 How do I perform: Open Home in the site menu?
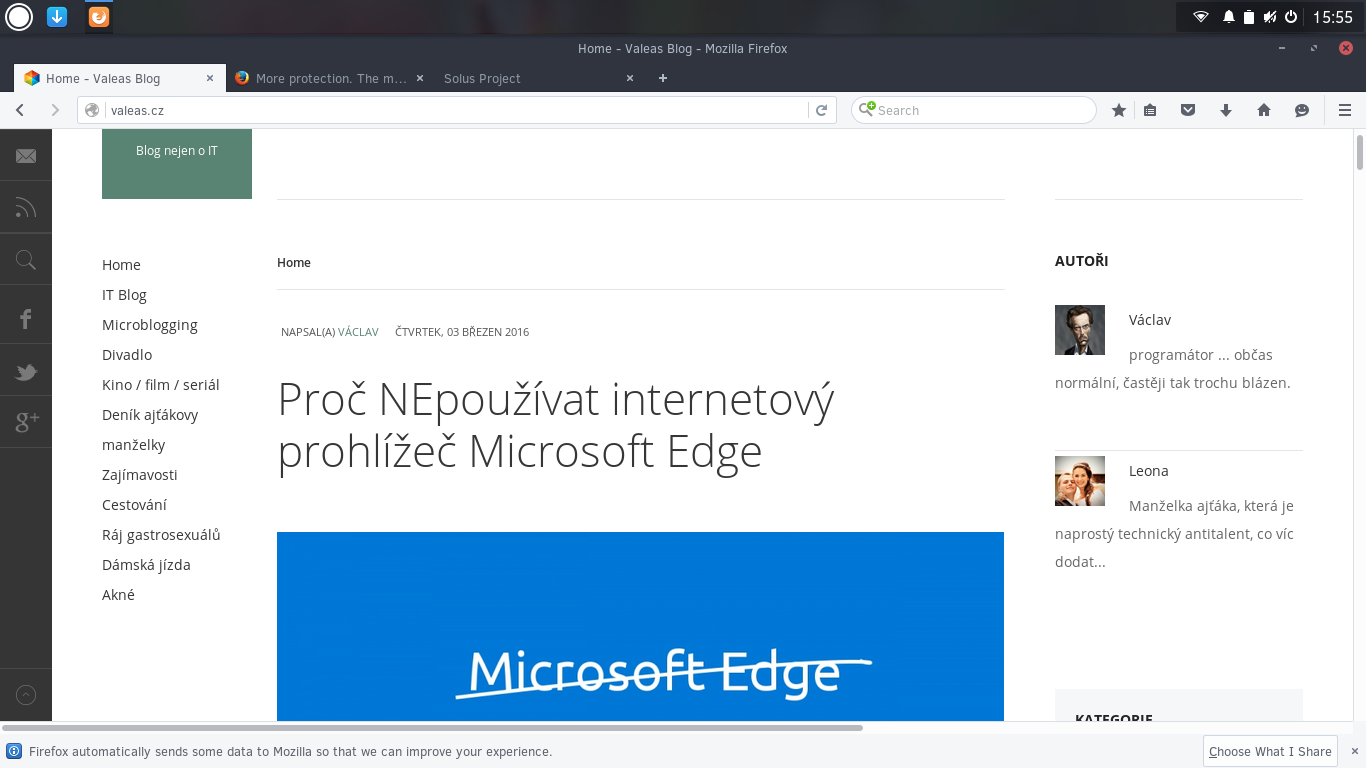(x=121, y=265)
